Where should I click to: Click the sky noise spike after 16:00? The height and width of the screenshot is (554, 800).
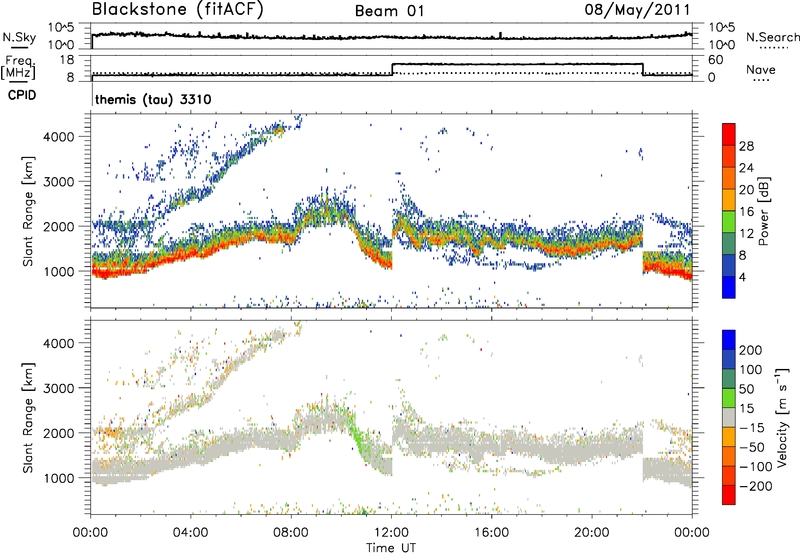[x=501, y=35]
